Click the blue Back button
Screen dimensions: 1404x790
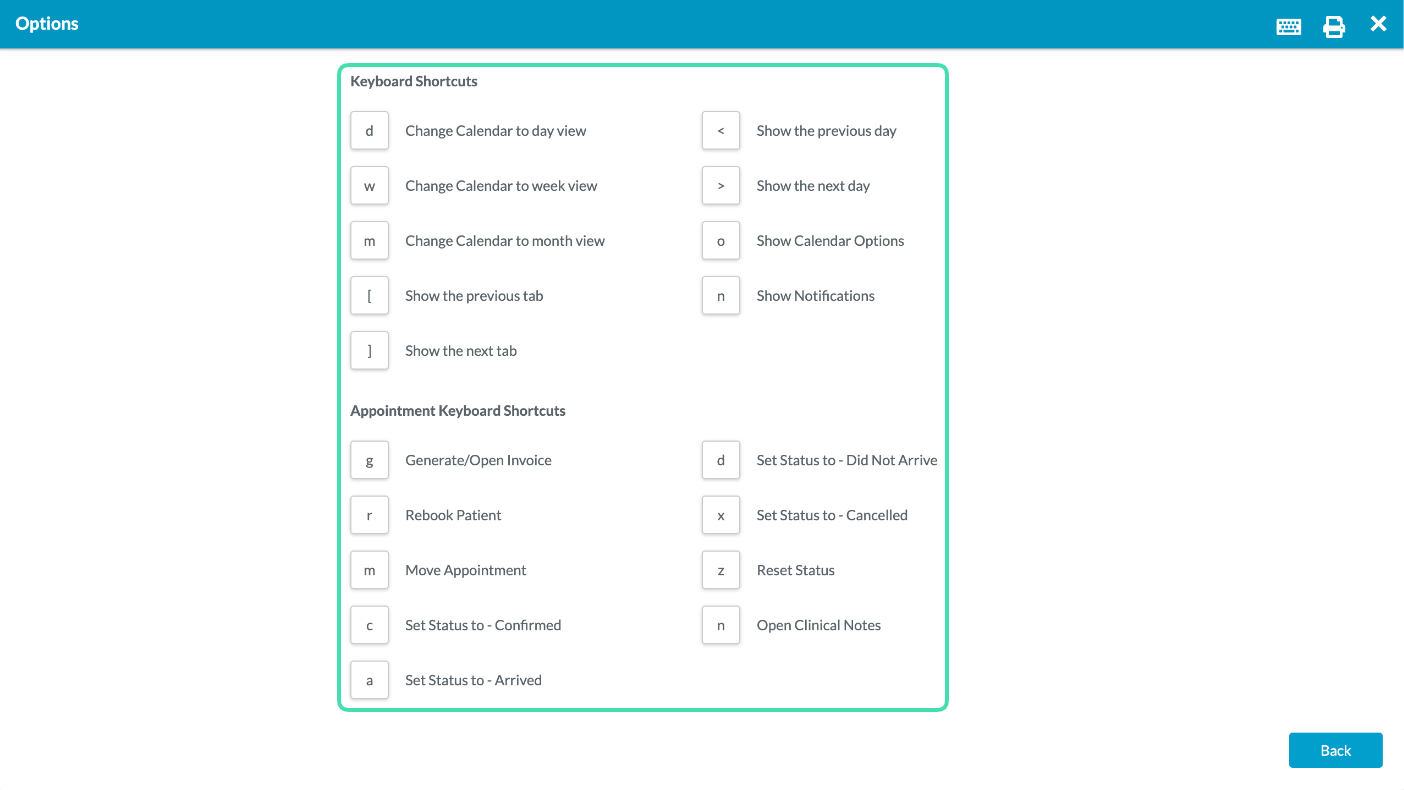coord(1335,750)
